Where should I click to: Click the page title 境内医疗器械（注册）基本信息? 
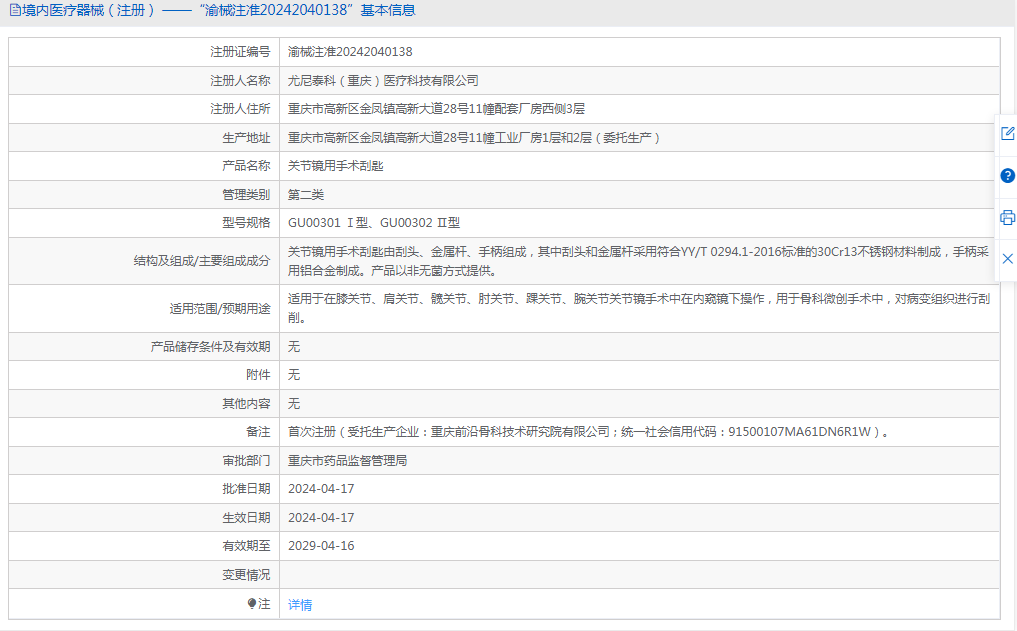[219, 10]
